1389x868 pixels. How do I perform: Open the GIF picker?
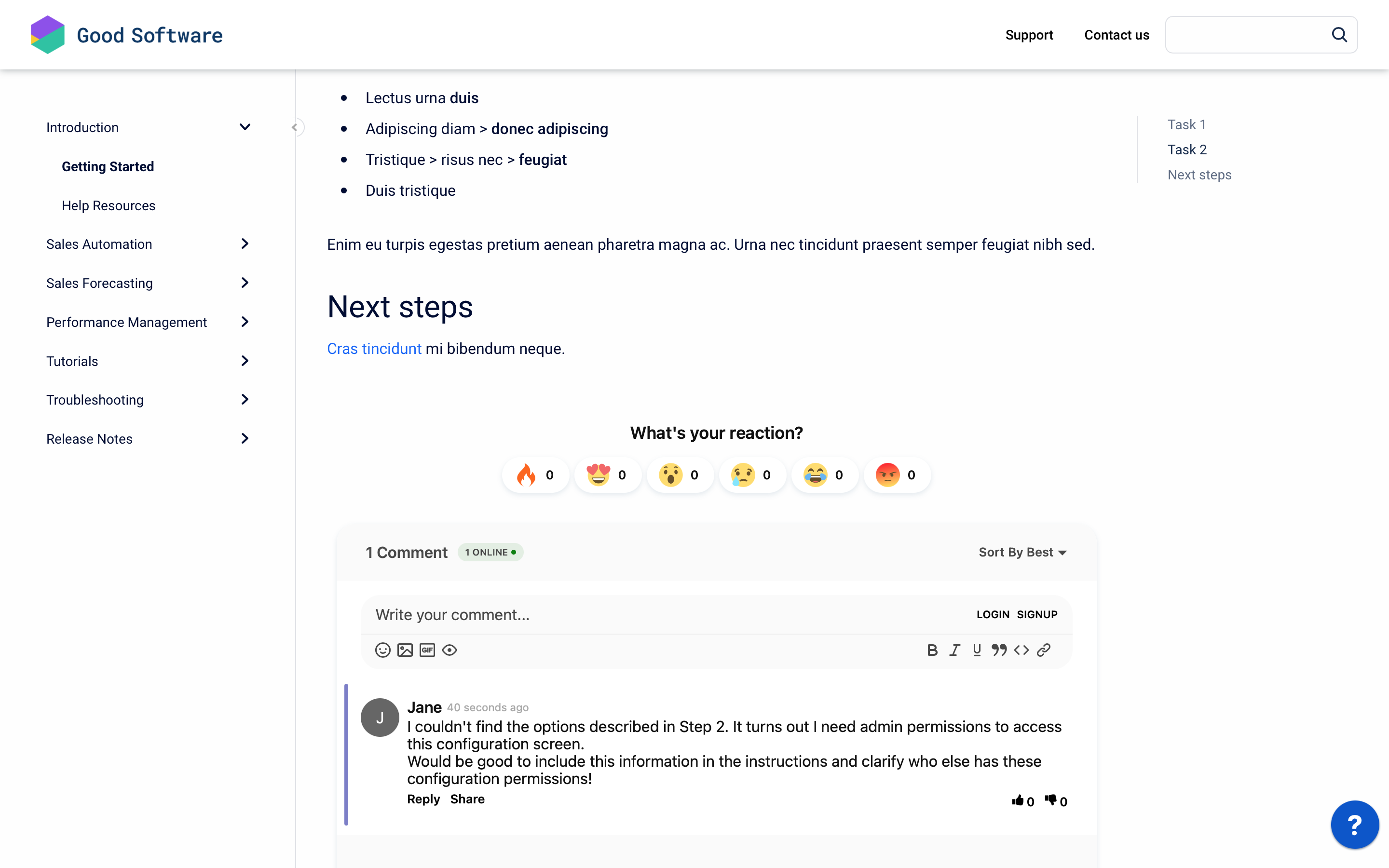[x=427, y=650]
